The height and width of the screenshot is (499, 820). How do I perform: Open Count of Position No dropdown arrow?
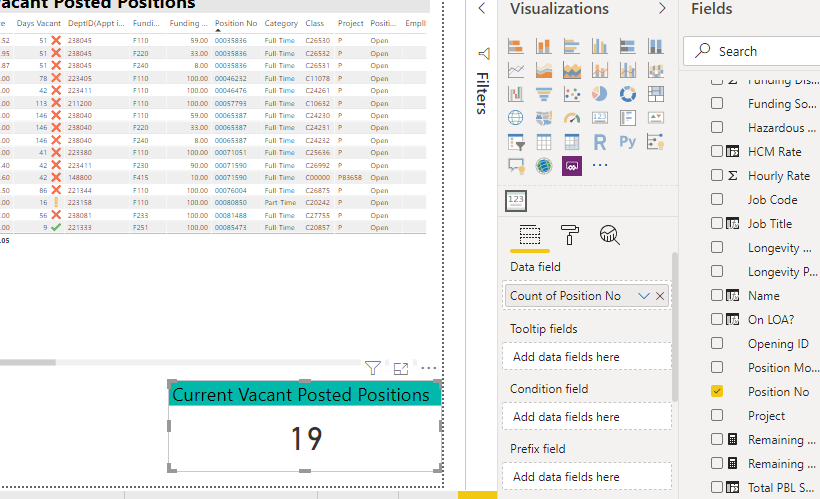[x=644, y=296]
